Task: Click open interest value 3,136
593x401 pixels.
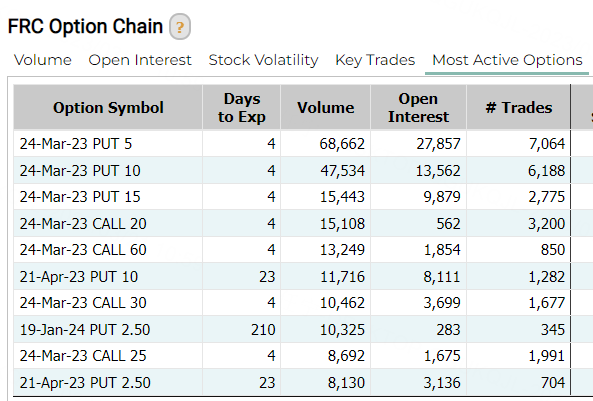Action: 442,382
